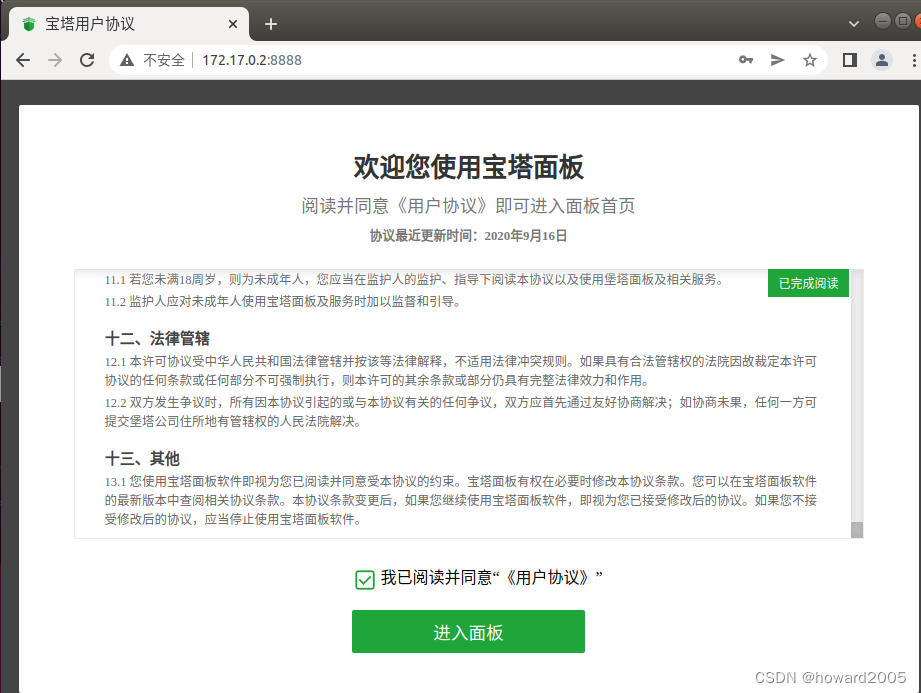
Task: Click heading 十三、其他
Action: point(142,458)
